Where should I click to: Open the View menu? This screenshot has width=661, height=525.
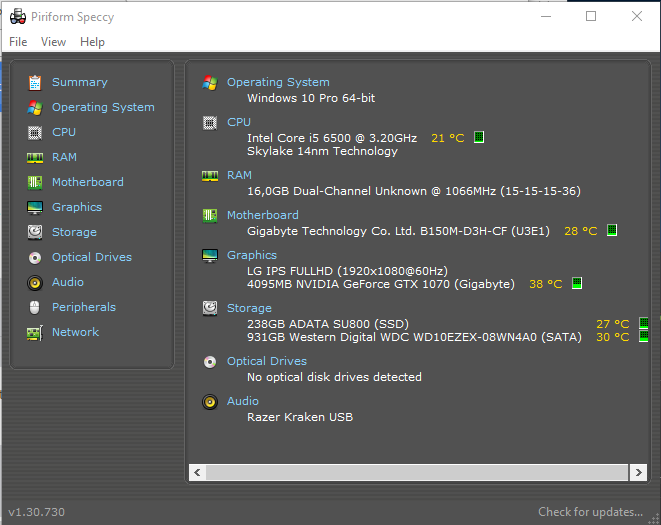(x=54, y=42)
